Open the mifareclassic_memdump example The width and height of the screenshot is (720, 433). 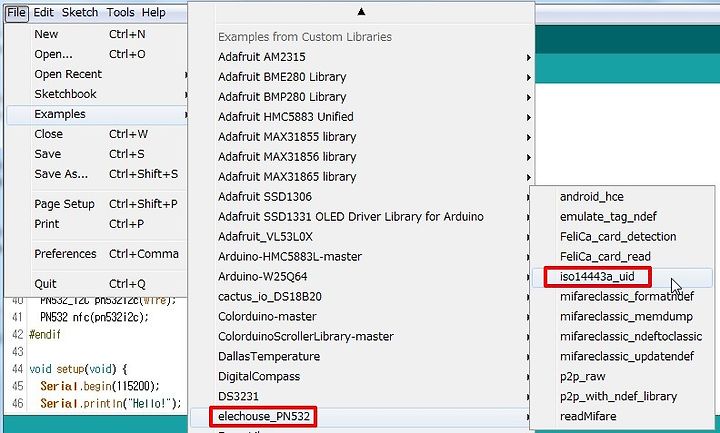(x=622, y=317)
